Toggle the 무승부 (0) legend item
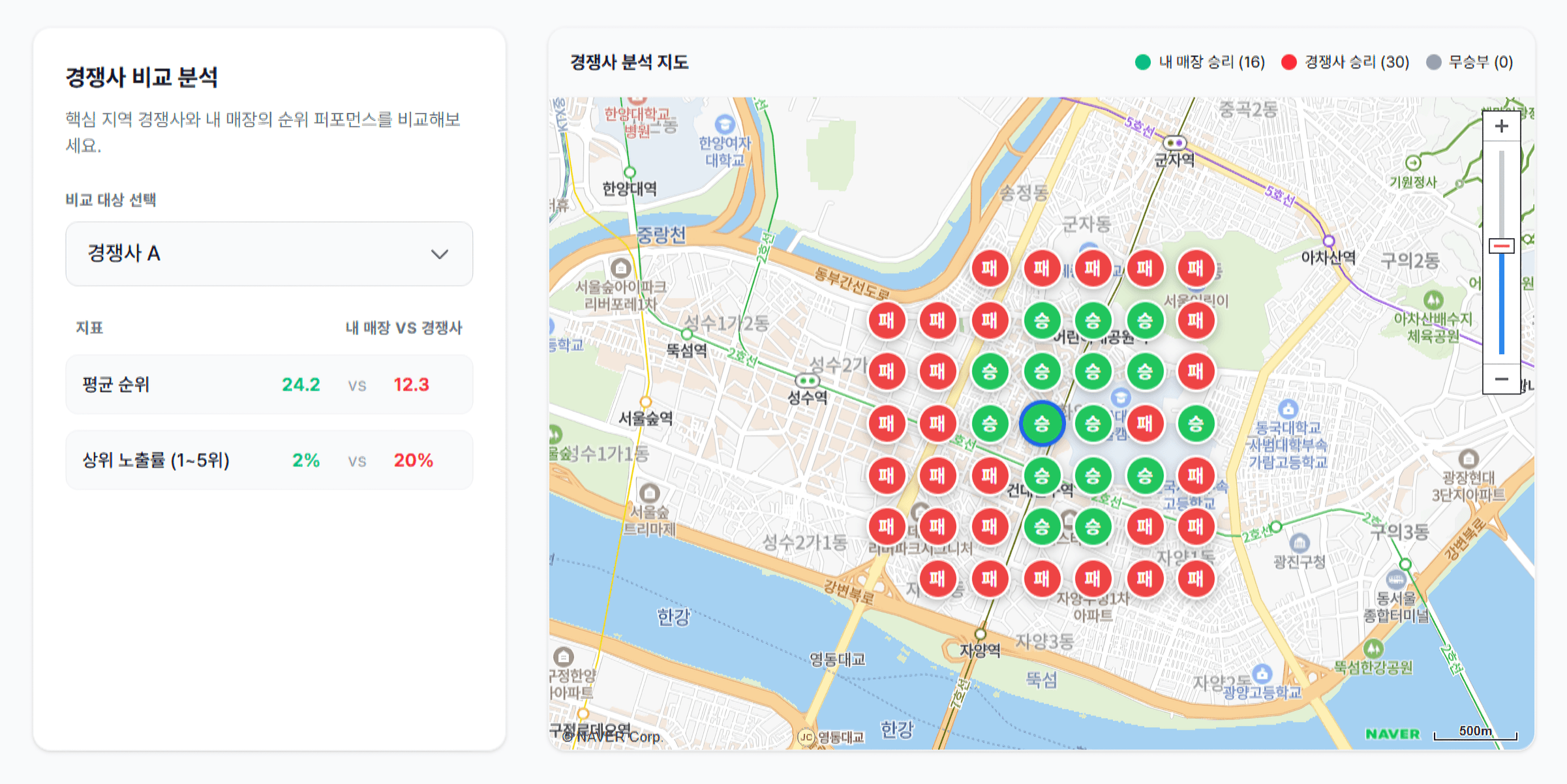The image size is (1567, 784). coord(1469,63)
